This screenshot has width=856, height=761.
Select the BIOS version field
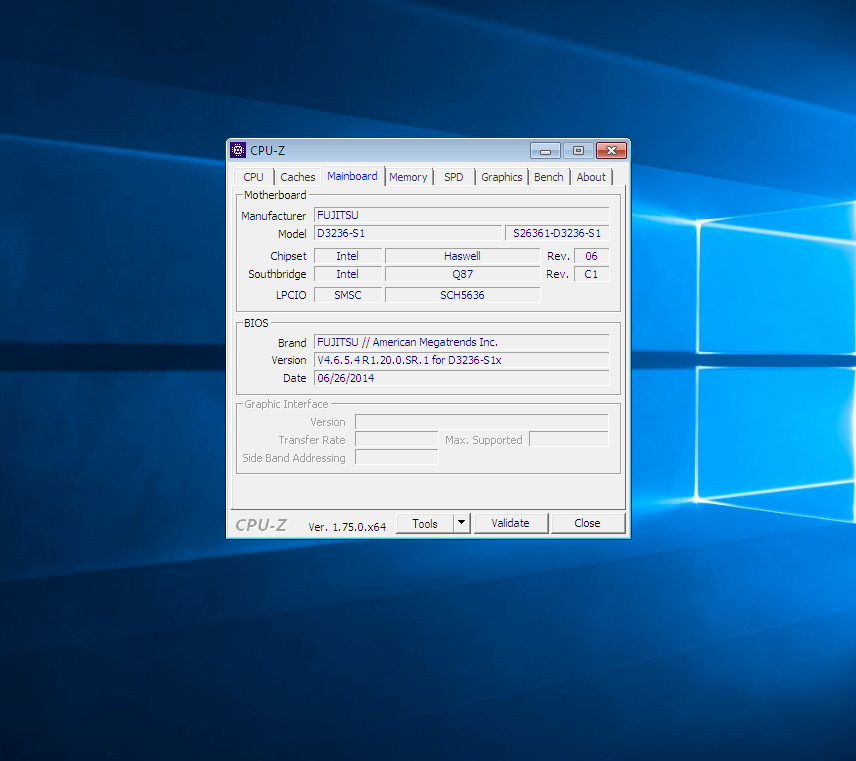461,360
